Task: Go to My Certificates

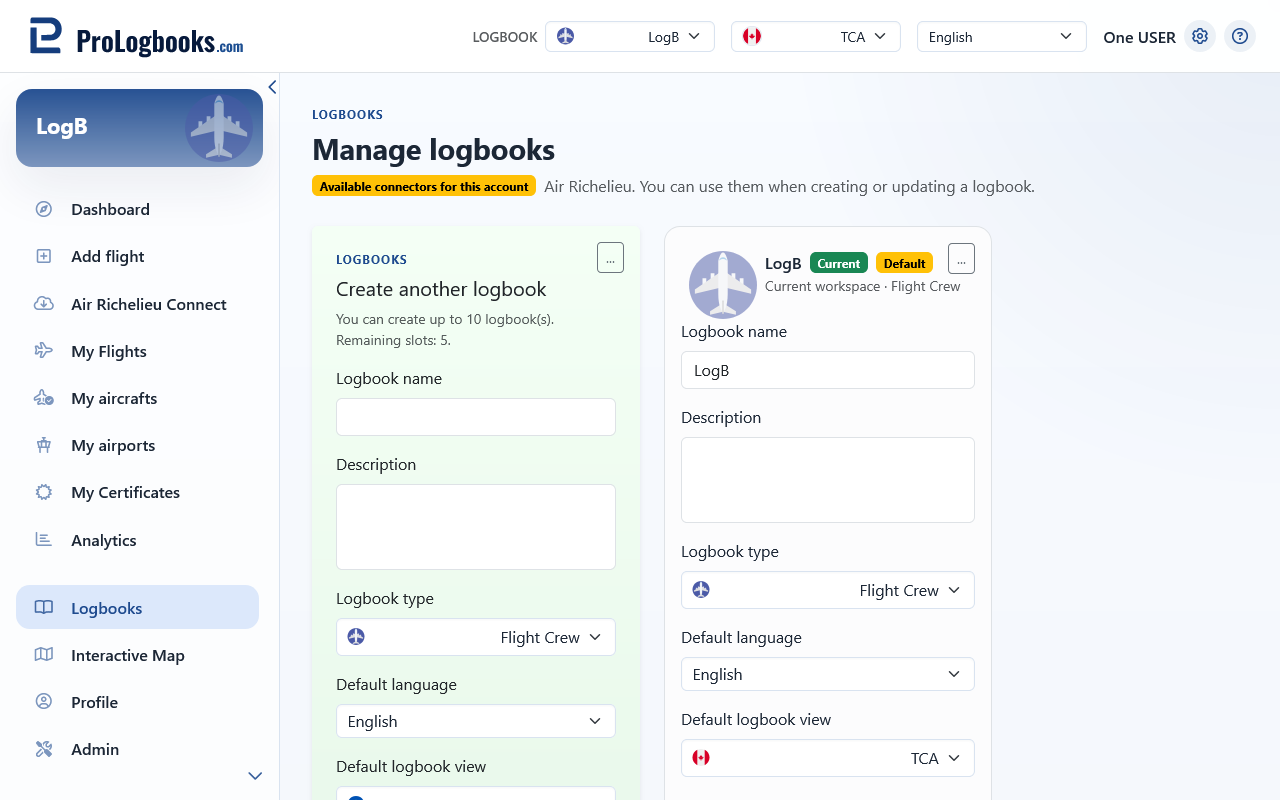Action: coord(137,492)
